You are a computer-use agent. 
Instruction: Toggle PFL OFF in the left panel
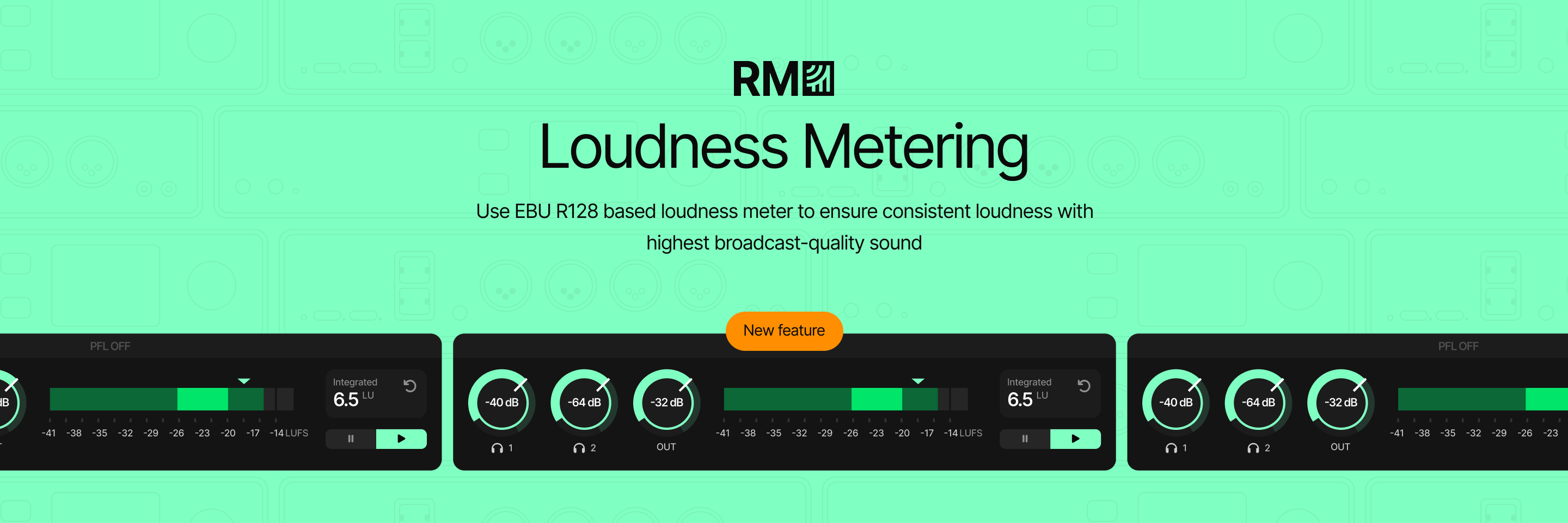110,346
